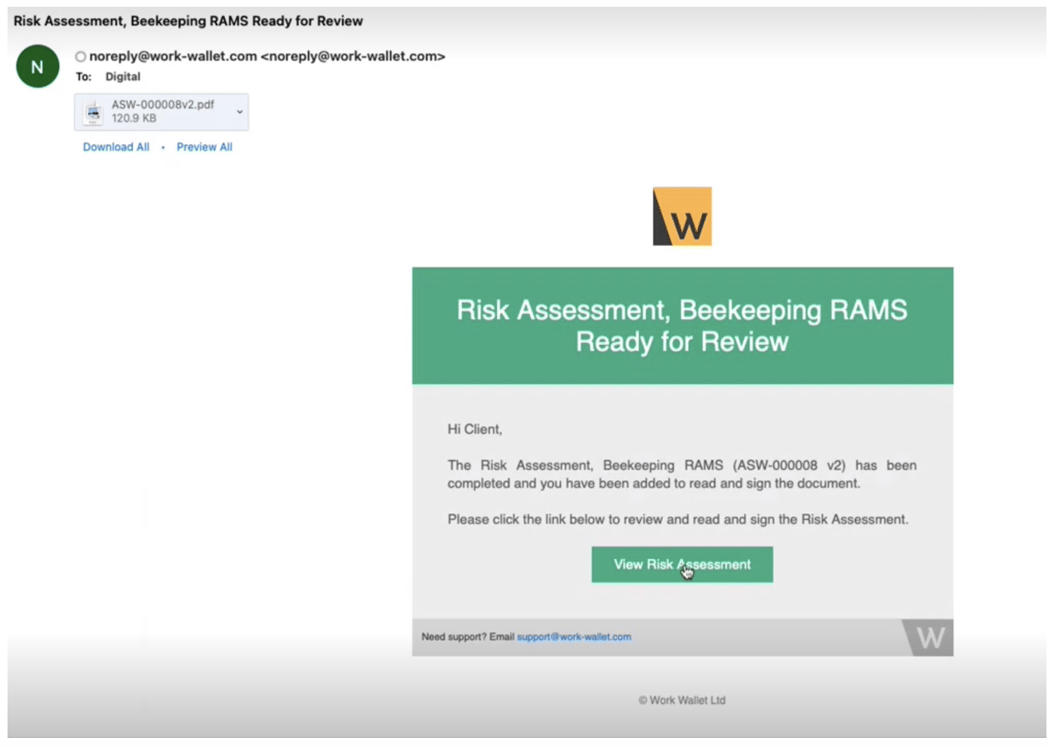Click the Work Wallet Ltd copyright text

coord(681,701)
